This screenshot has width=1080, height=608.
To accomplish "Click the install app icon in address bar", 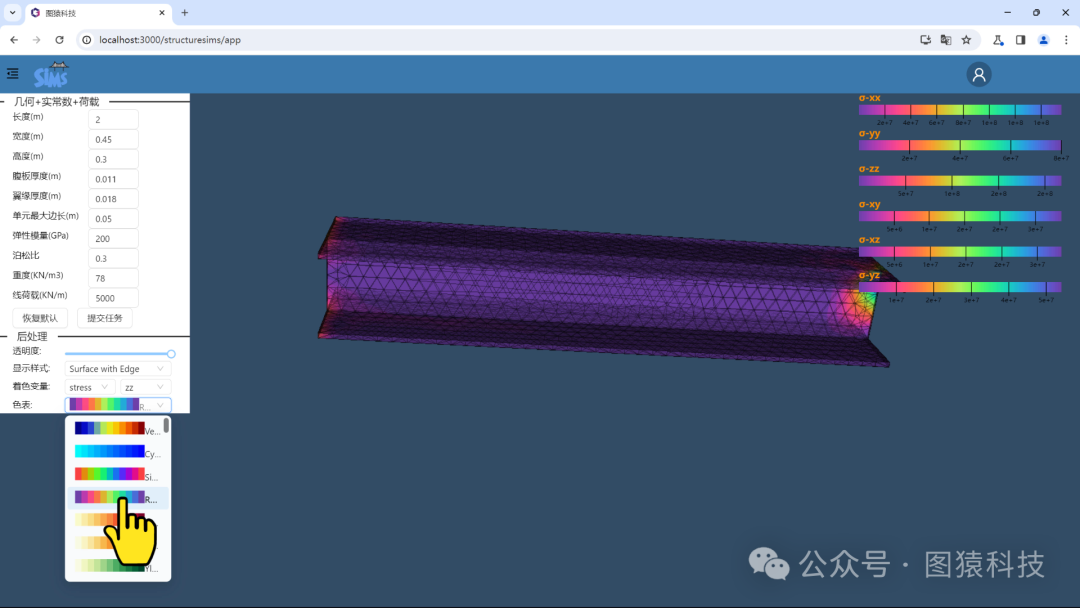I will pyautogui.click(x=925, y=40).
